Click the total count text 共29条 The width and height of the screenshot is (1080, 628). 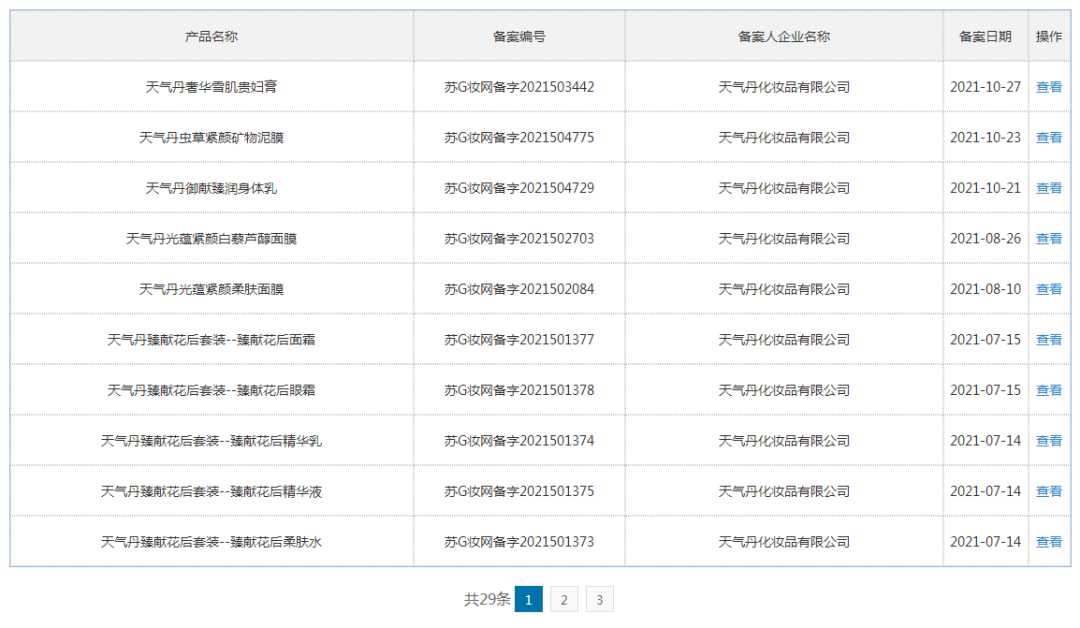487,600
